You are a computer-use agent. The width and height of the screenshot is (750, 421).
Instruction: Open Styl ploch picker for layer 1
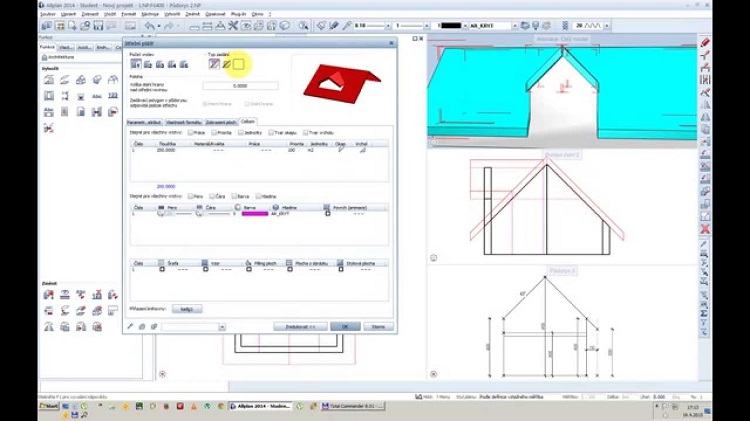pyautogui.click(x=341, y=269)
